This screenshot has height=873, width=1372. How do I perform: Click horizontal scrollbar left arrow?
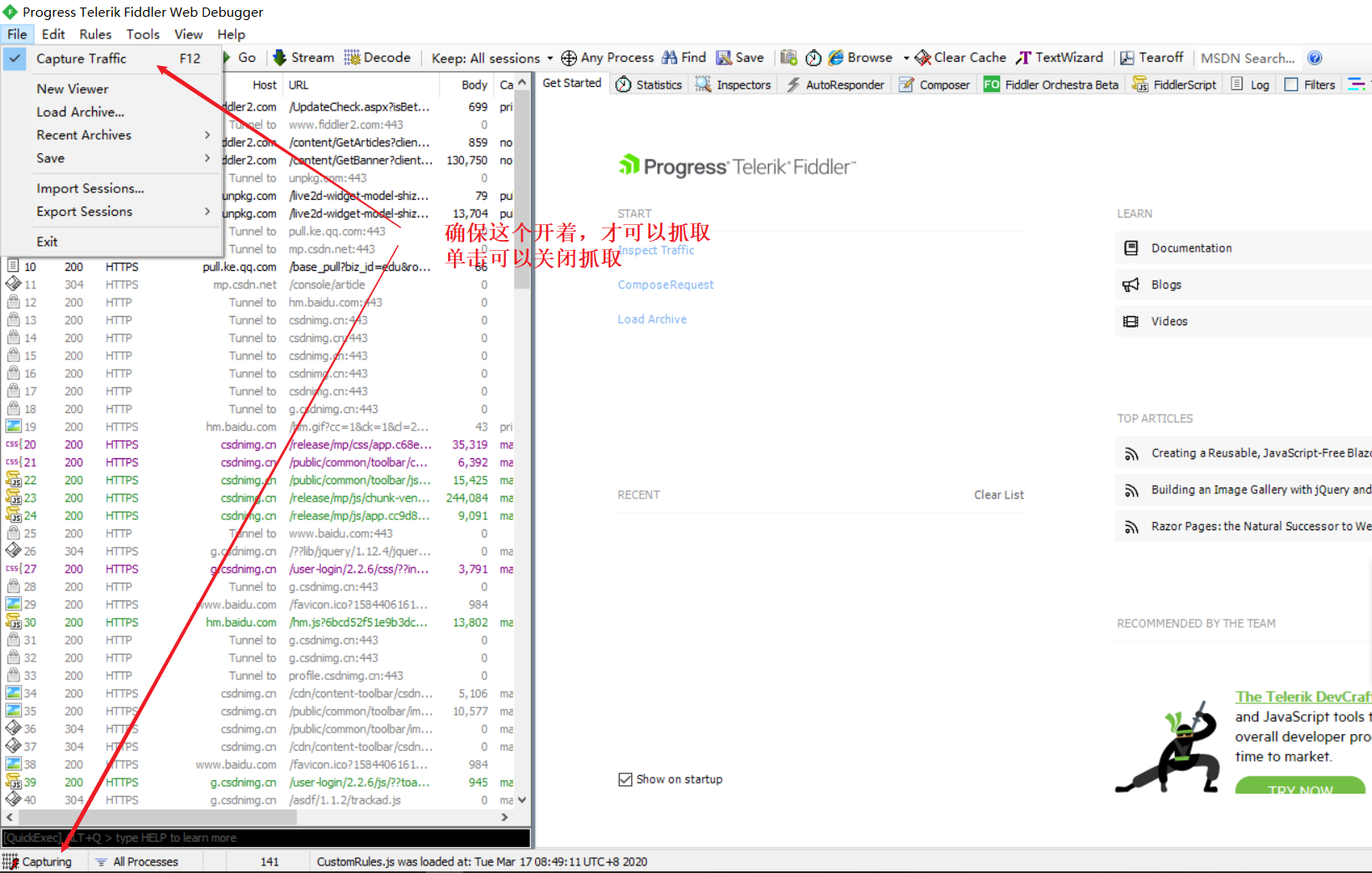click(x=10, y=818)
